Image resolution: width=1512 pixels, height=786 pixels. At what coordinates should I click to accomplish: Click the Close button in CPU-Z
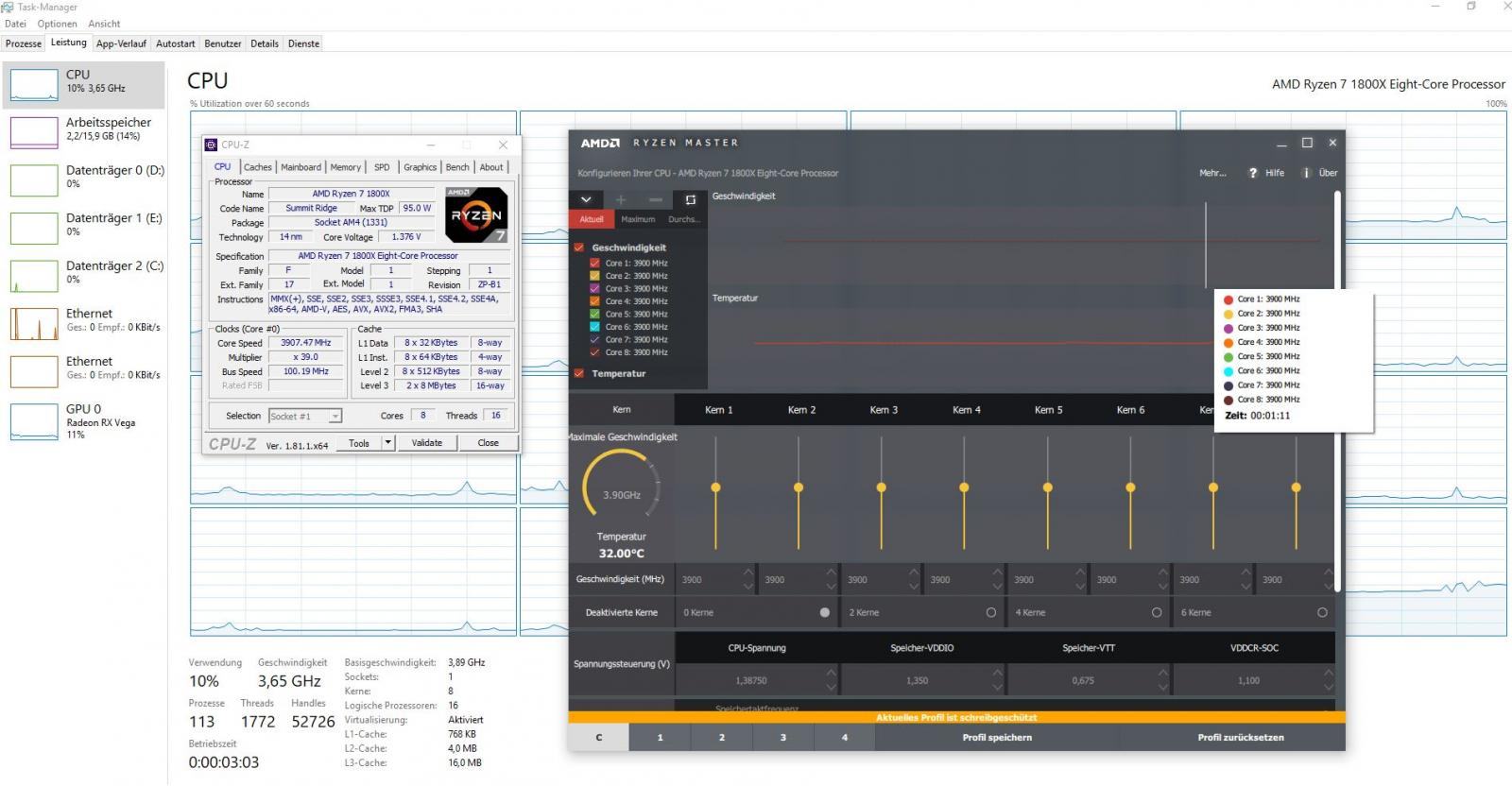(488, 443)
